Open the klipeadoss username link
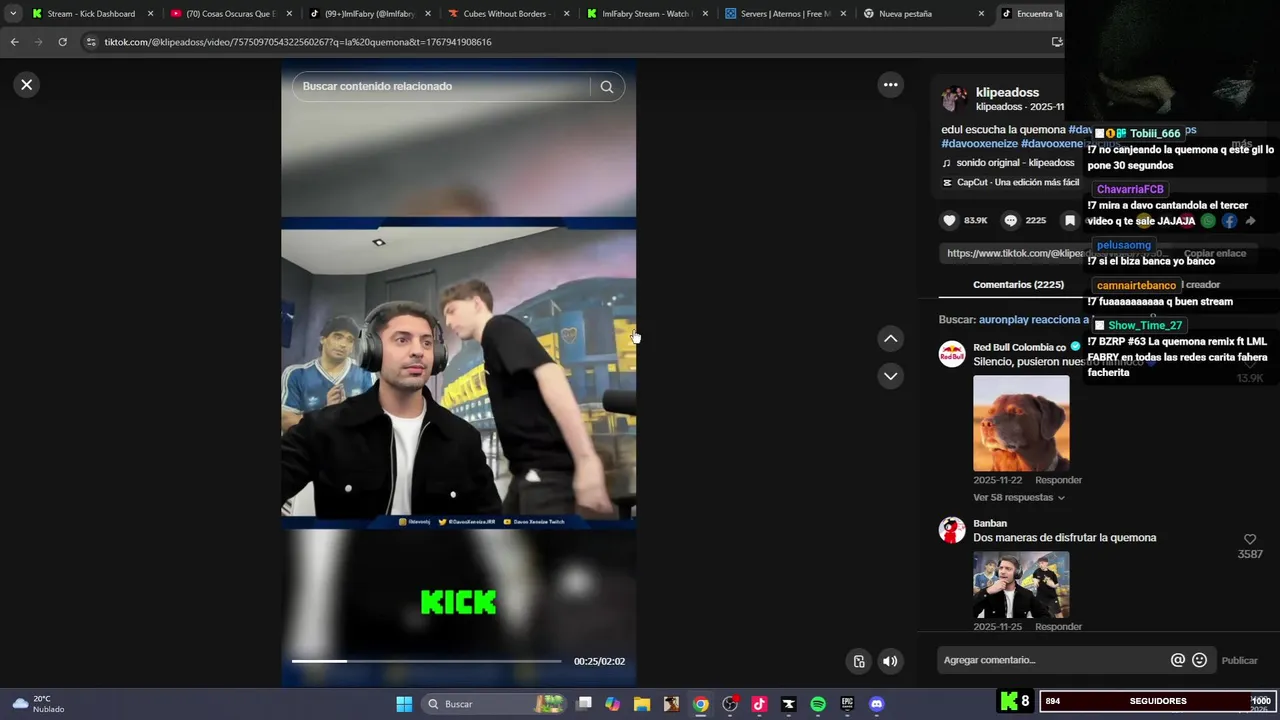The image size is (1280, 720). click(x=1007, y=92)
